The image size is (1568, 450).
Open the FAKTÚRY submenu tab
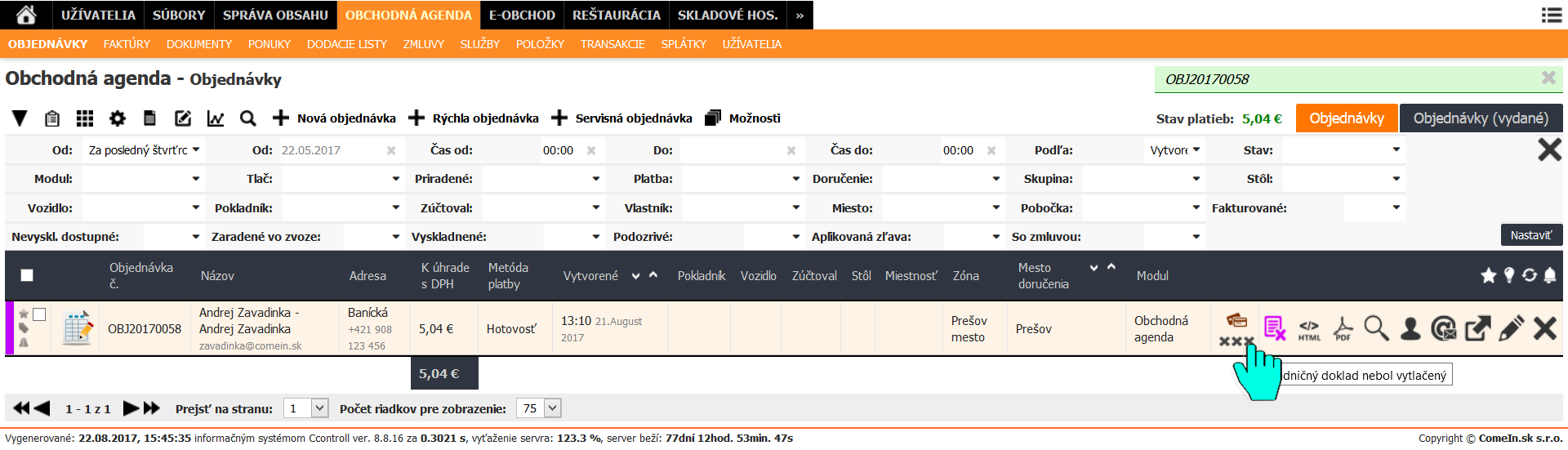click(127, 44)
